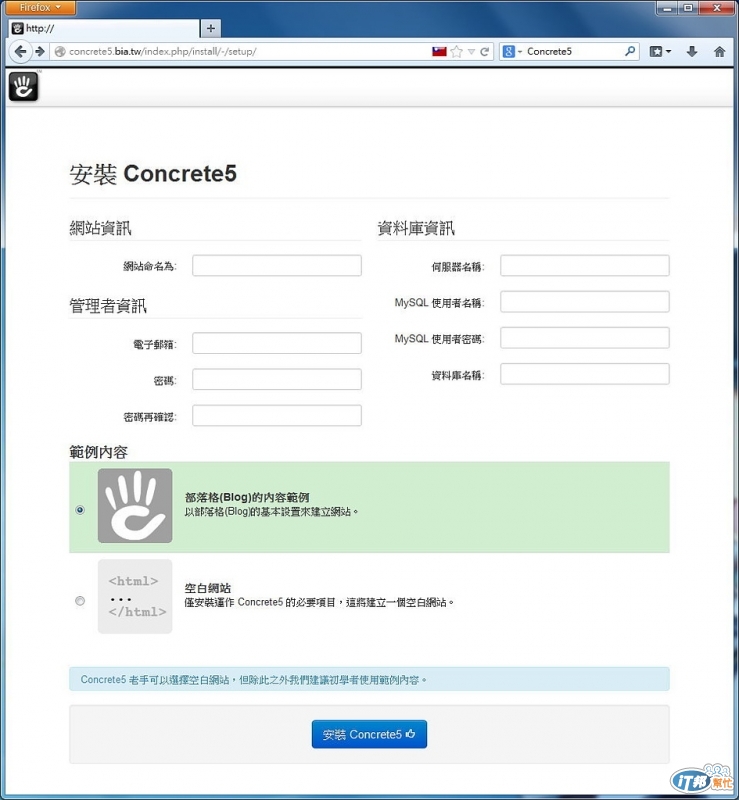Screen dimensions: 739x800
Task: Select the Blog sample content radio button
Action: (80, 510)
